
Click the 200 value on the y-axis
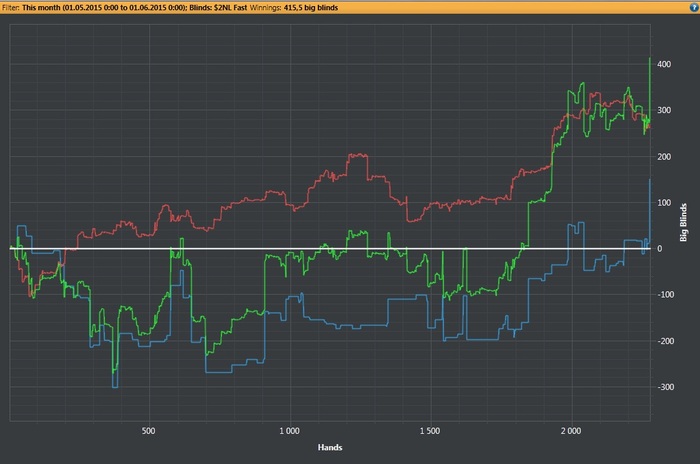664,157
